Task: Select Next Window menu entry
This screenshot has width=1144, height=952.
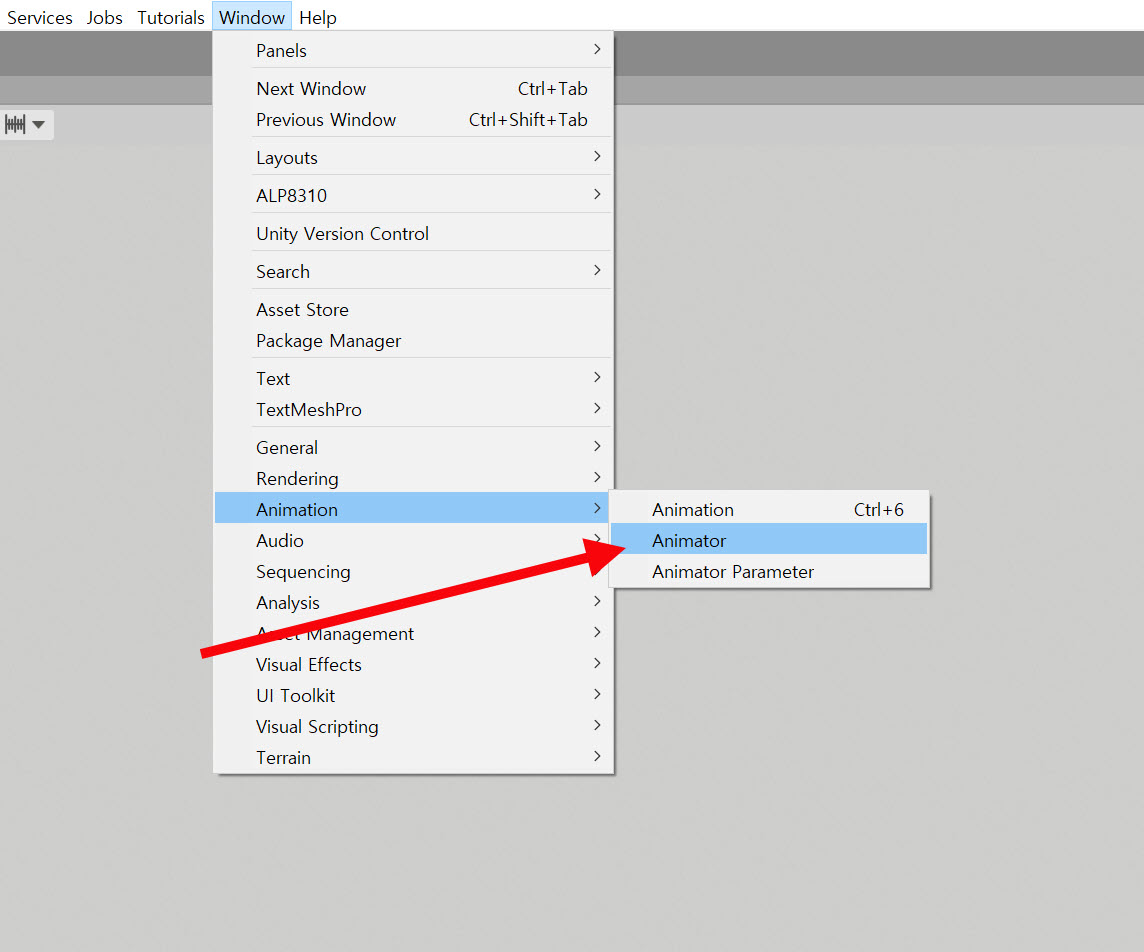Action: click(413, 88)
